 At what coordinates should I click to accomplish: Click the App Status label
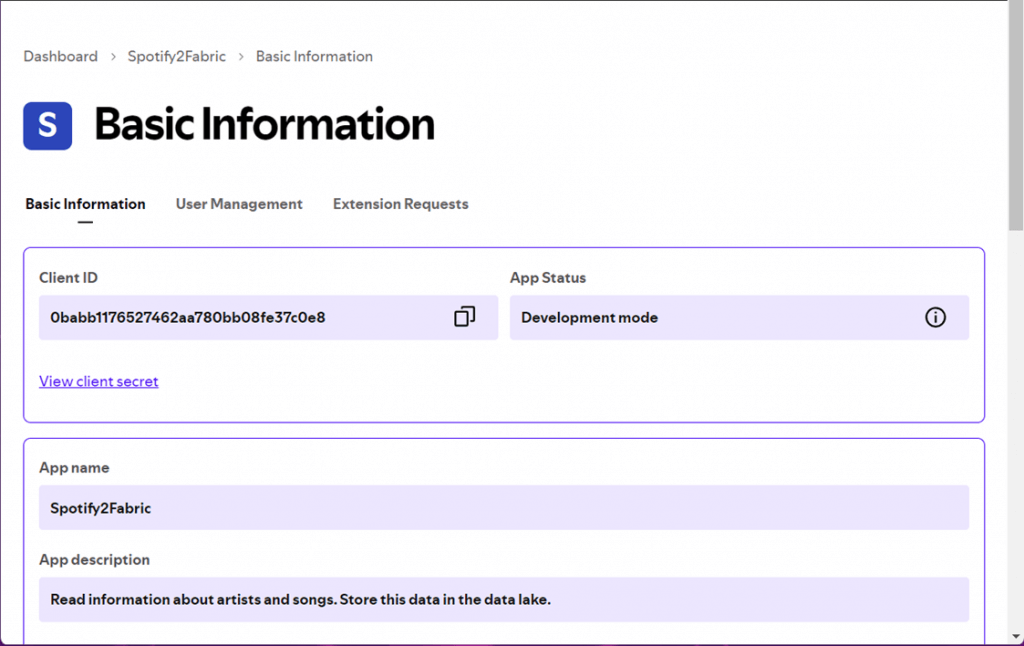(548, 278)
